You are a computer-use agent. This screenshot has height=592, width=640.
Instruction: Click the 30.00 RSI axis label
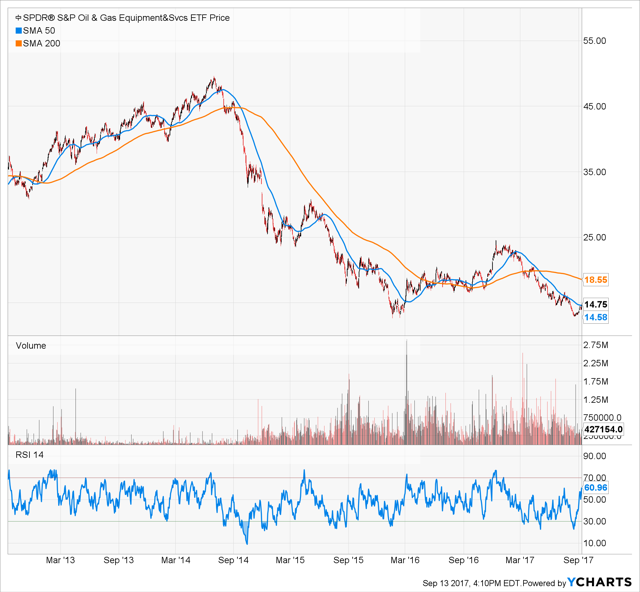(x=595, y=521)
